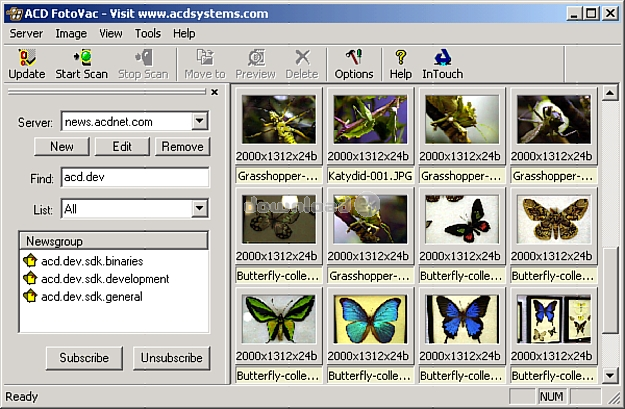Open the Preview toolbar icon
The width and height of the screenshot is (625, 409).
point(256,64)
